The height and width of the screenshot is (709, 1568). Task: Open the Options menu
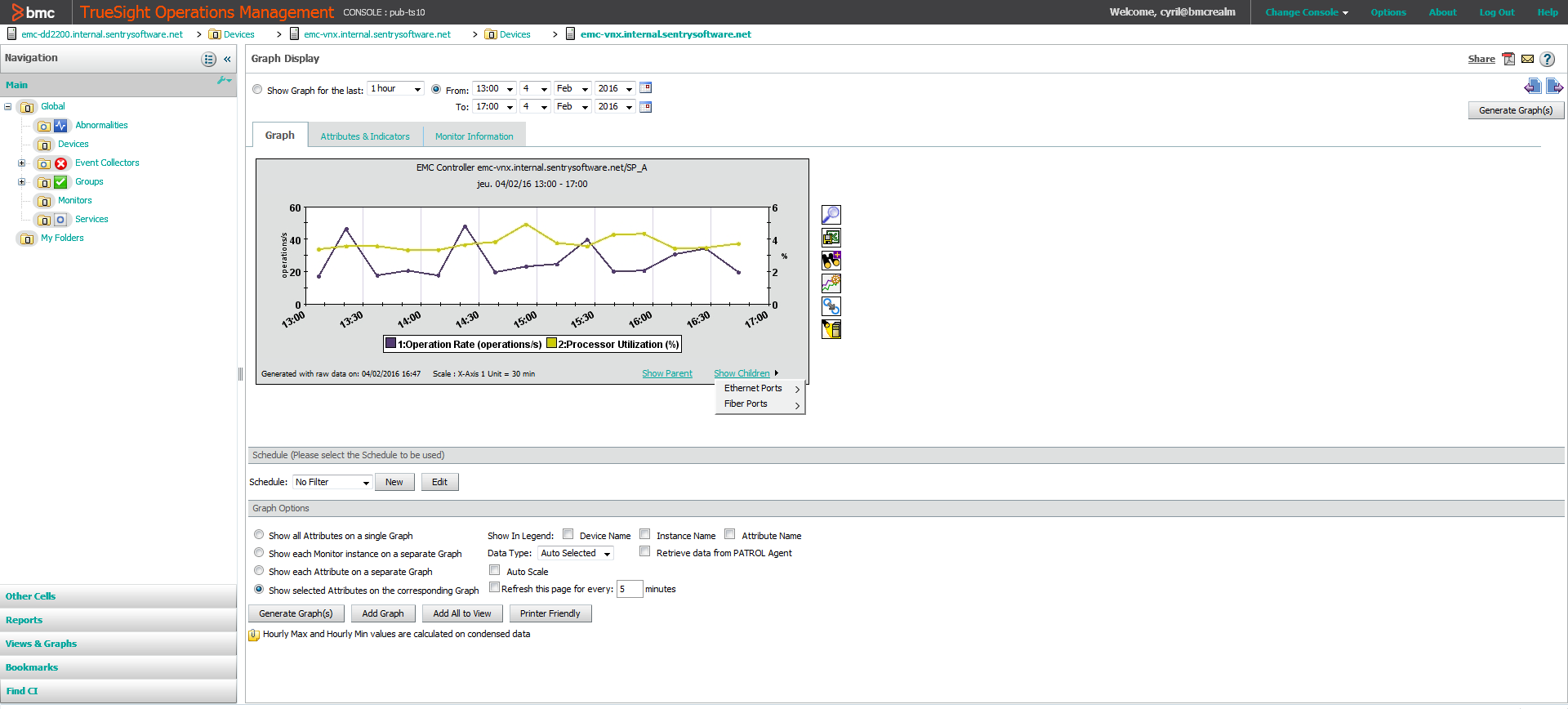coord(1388,12)
